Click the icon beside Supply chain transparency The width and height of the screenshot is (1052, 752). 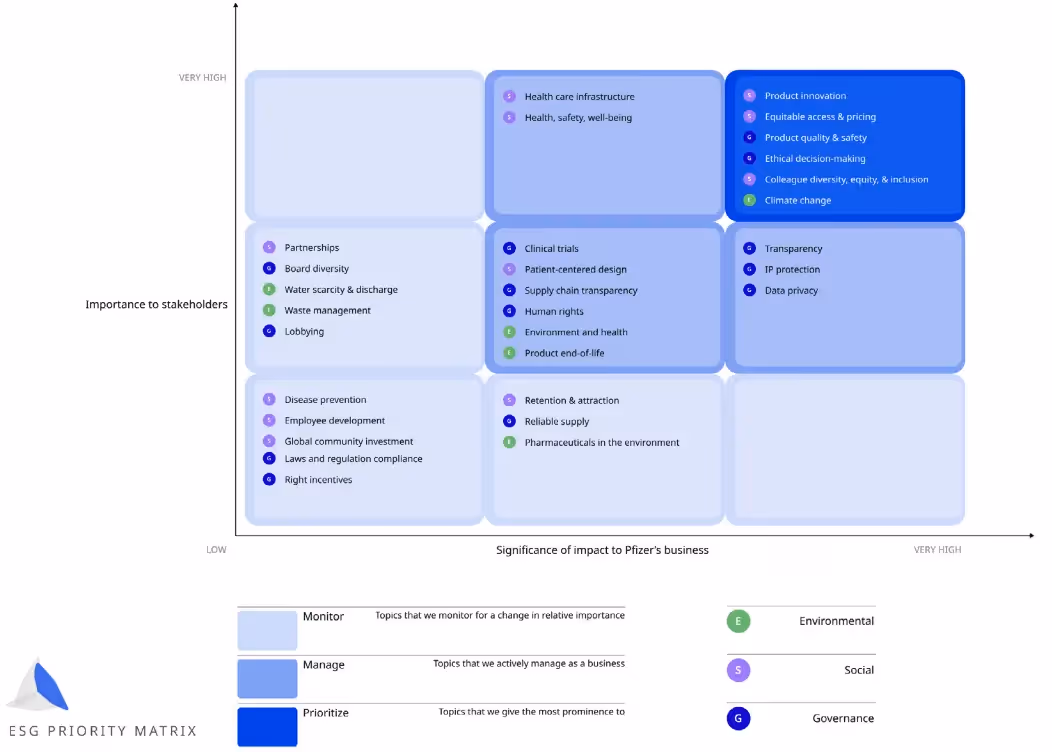click(509, 290)
